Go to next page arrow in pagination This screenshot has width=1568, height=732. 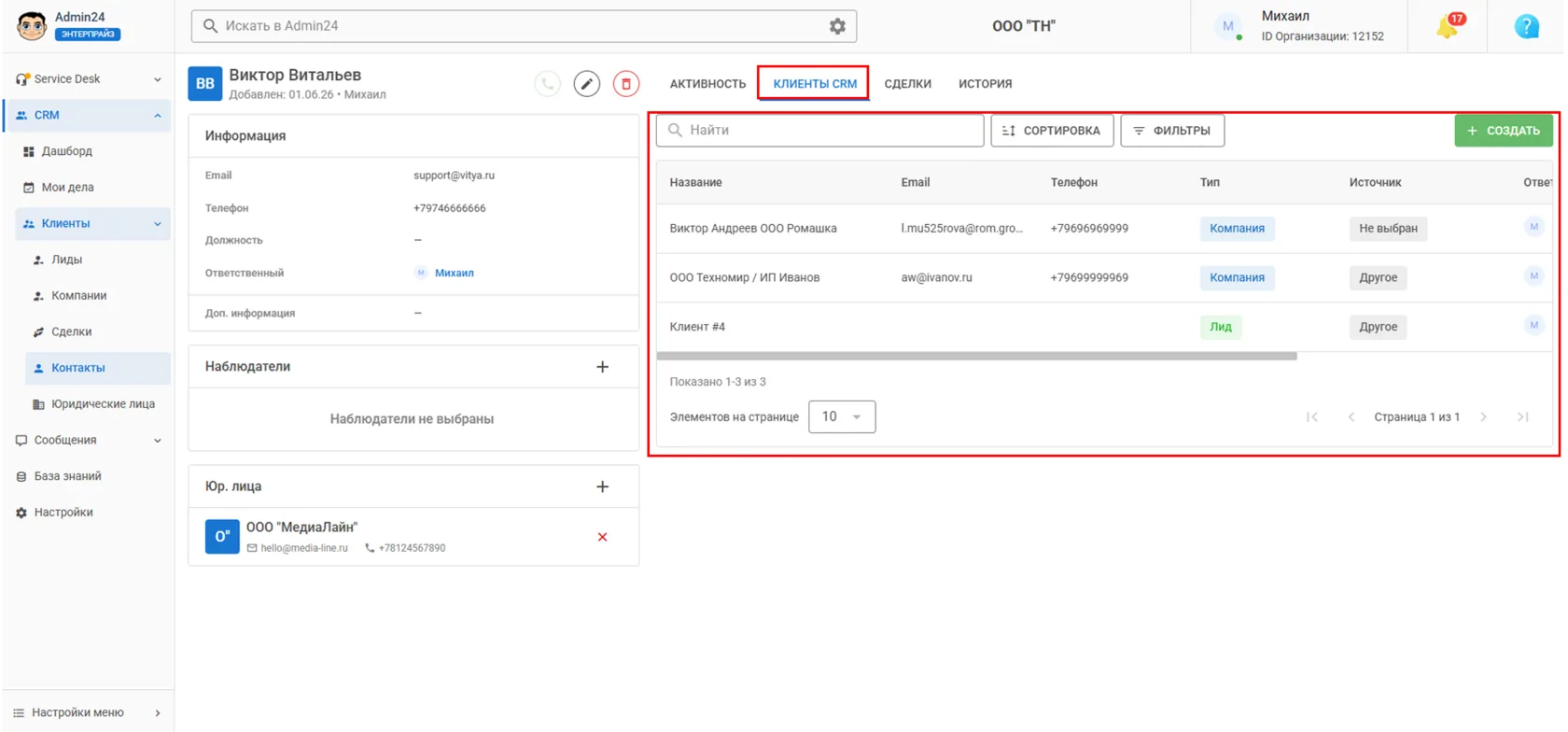[1483, 417]
